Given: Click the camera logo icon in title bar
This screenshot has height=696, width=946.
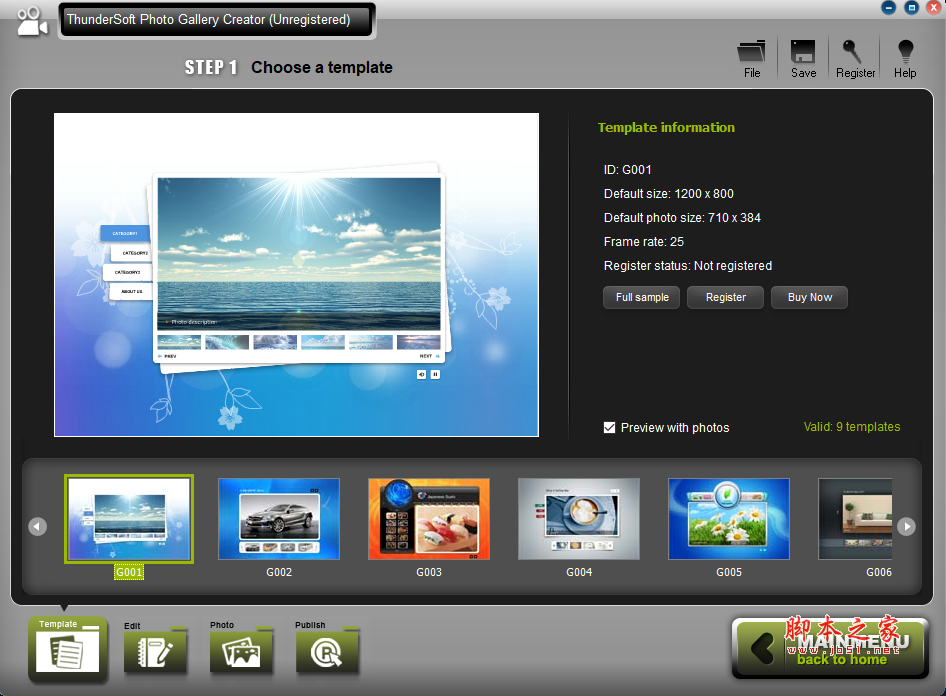Looking at the screenshot, I should pos(32,22).
